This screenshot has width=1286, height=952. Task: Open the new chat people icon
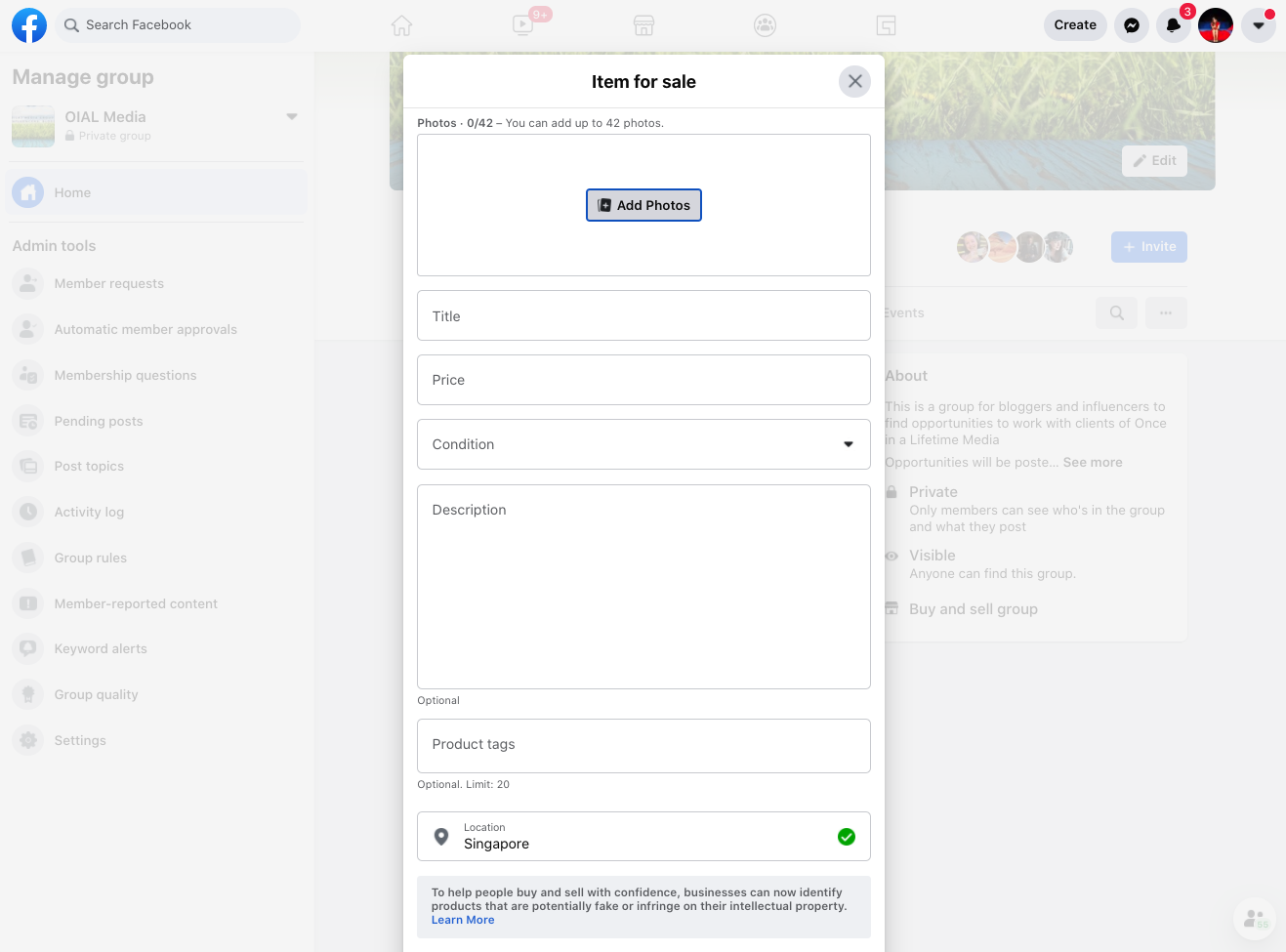(1255, 919)
